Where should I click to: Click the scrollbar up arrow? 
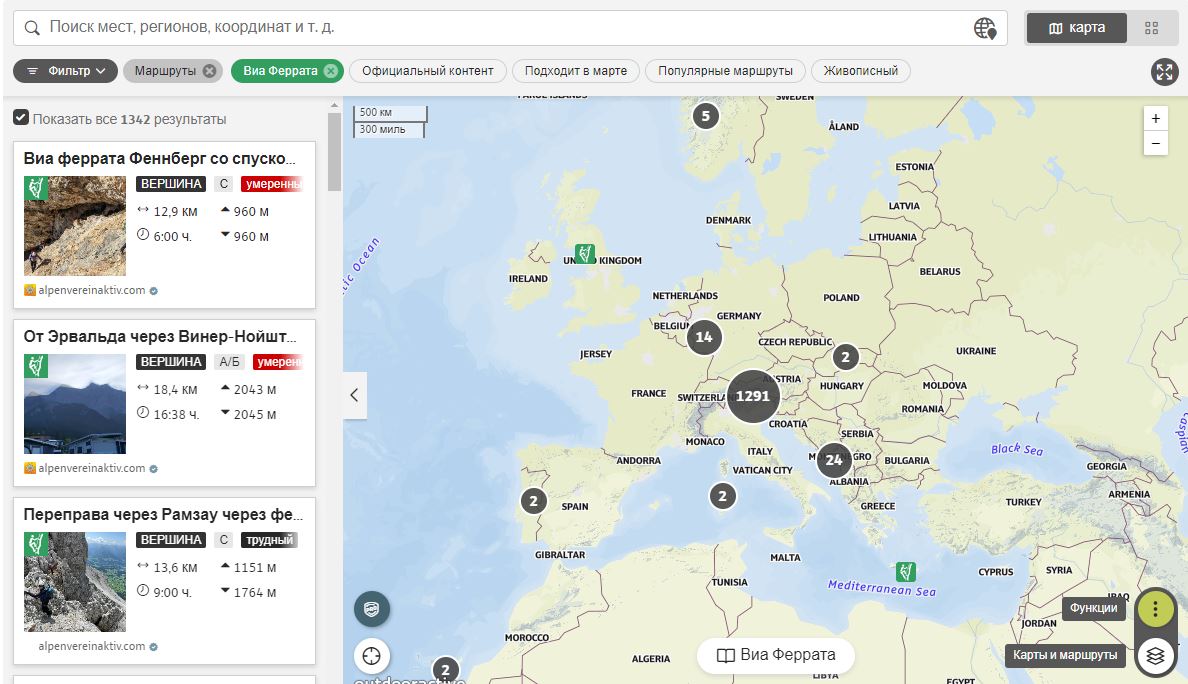[x=334, y=105]
